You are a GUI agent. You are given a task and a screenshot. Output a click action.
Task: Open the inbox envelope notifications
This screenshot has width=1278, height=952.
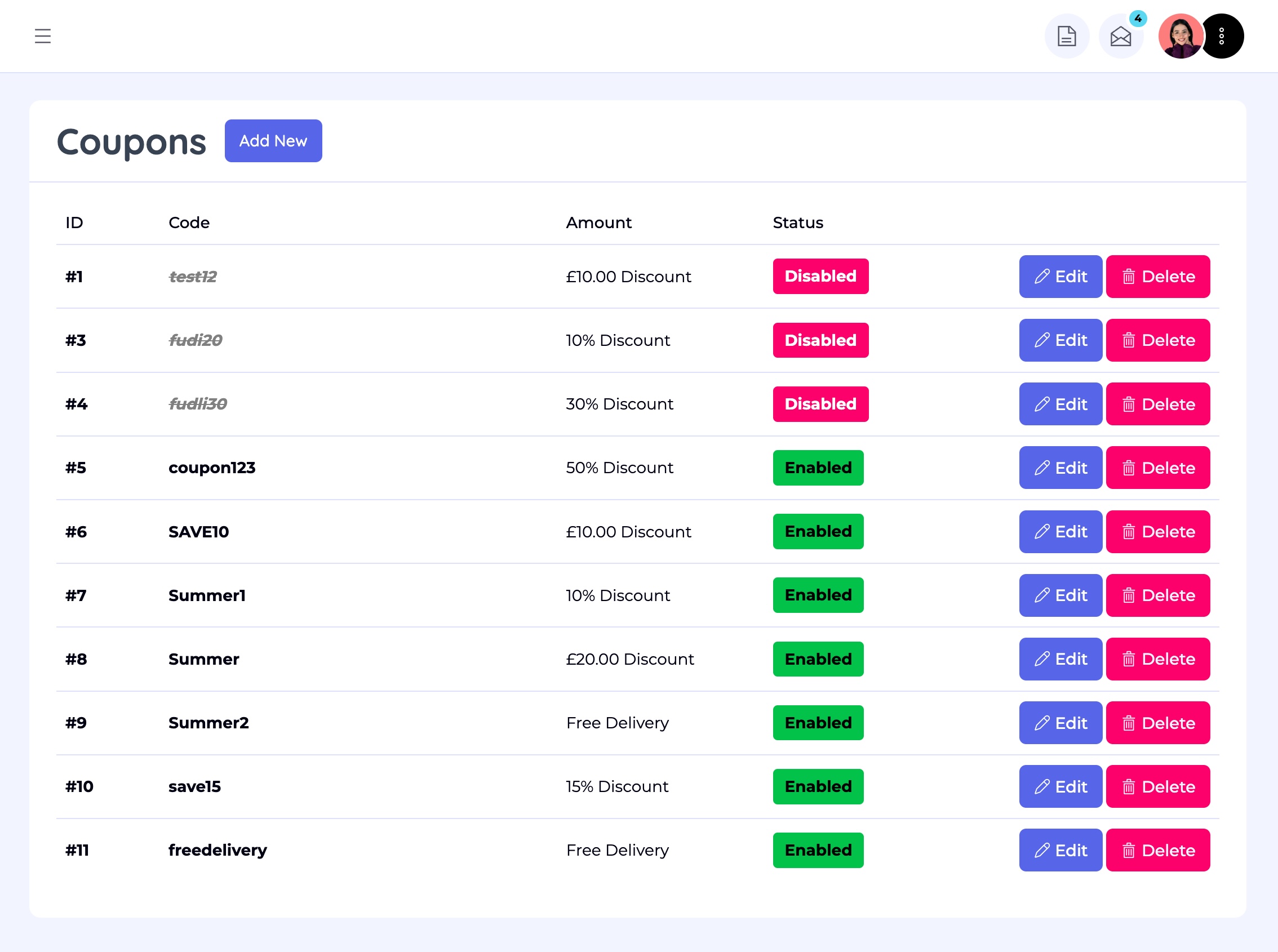(1120, 36)
